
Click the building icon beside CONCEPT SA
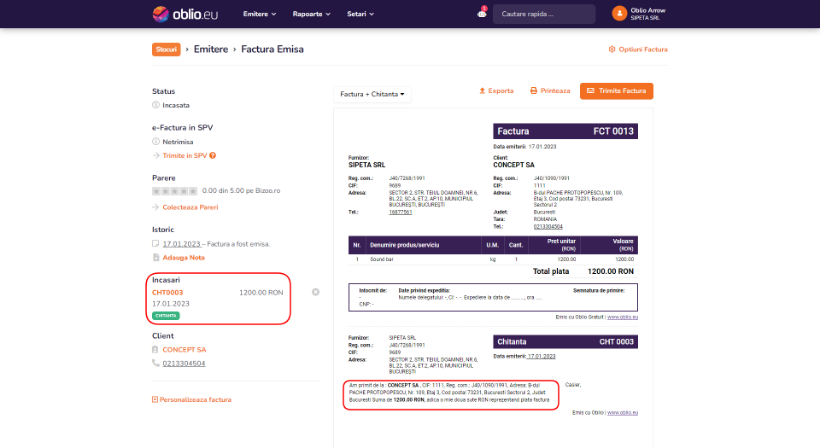click(155, 349)
